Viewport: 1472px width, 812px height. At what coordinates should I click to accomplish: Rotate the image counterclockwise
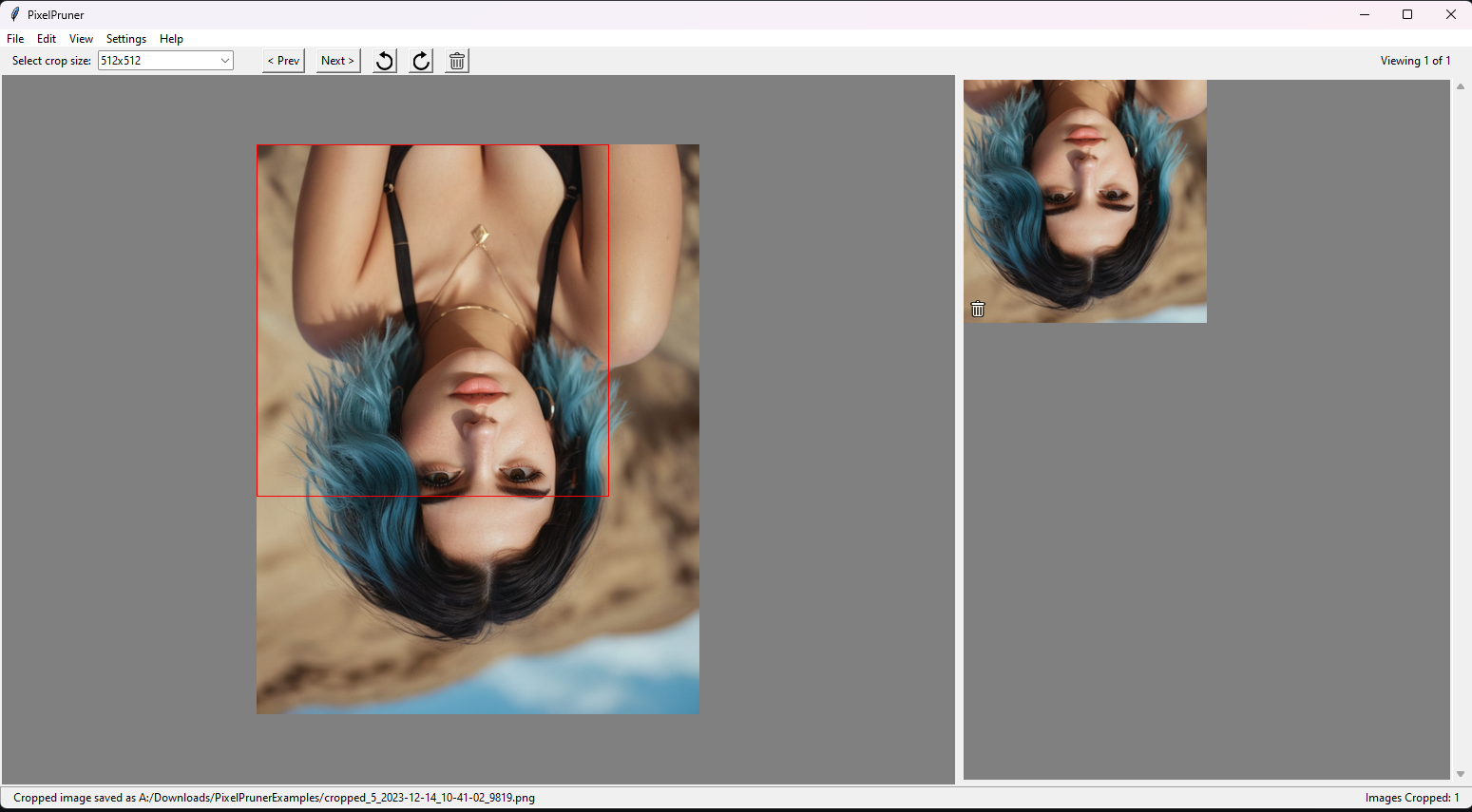(385, 61)
